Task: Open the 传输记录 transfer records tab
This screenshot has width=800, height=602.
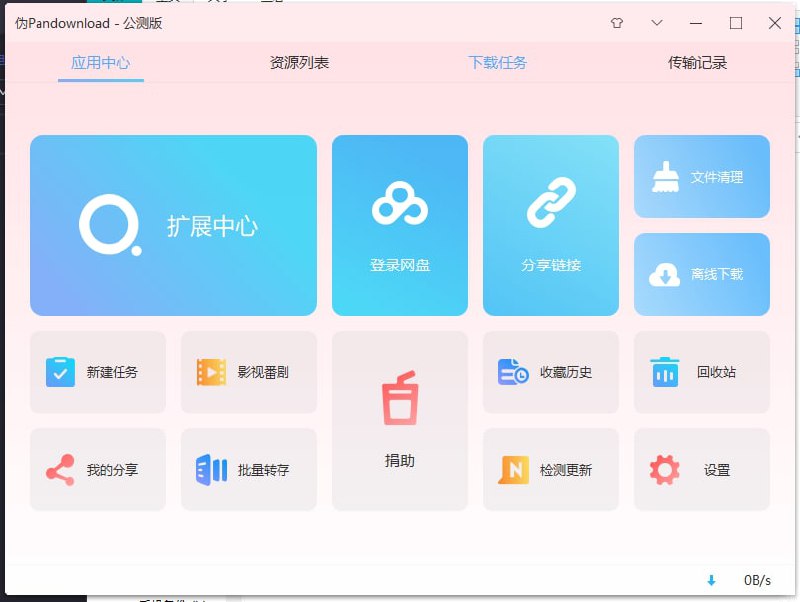Action: click(x=697, y=61)
